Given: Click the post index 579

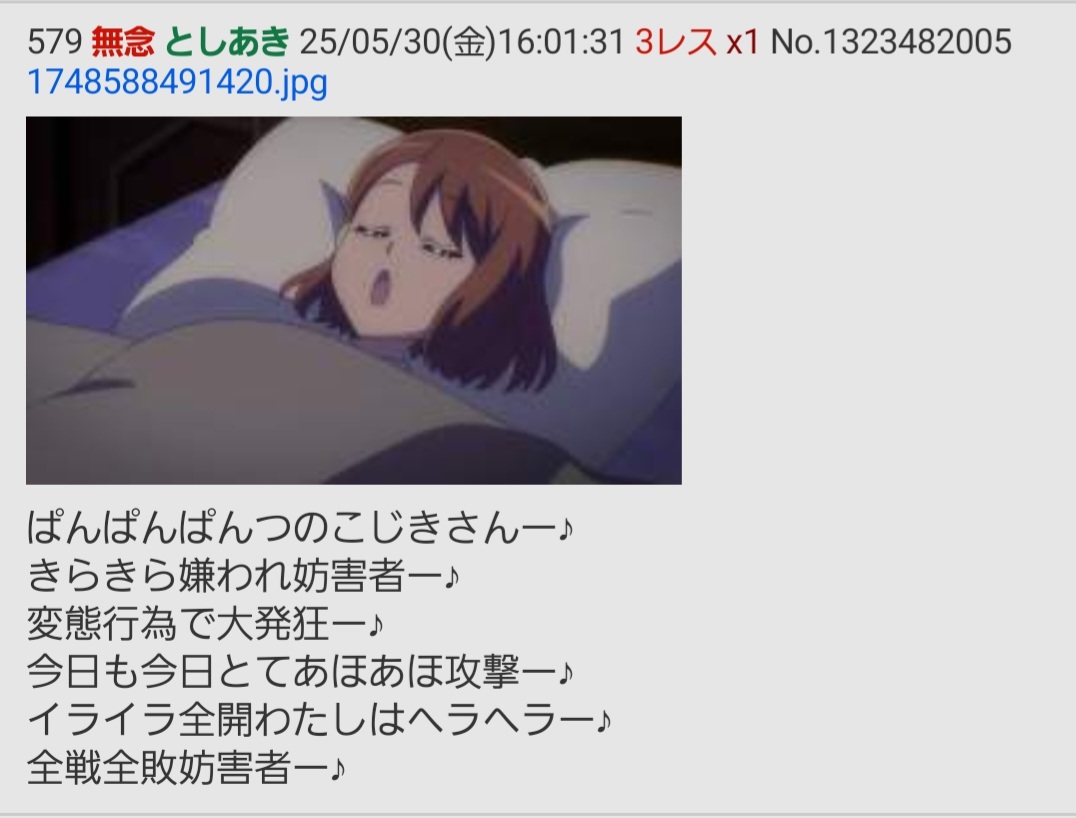Looking at the screenshot, I should (55, 41).
